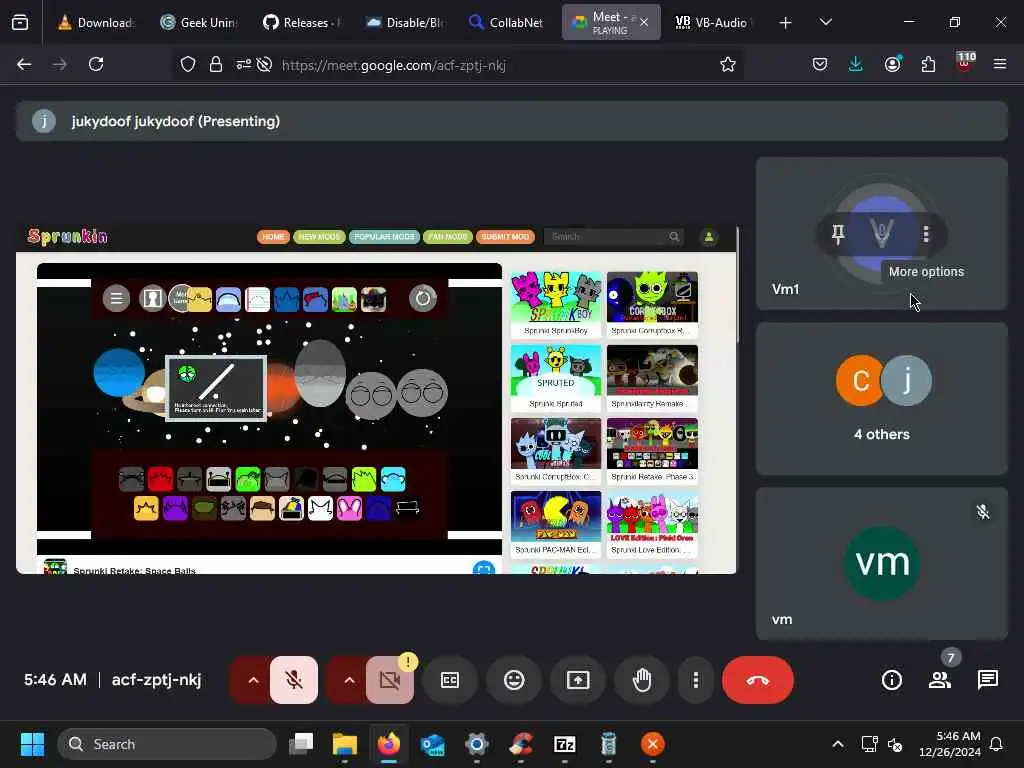The width and height of the screenshot is (1024, 768).
Task: Show hidden tray icons chevron
Action: pos(838,744)
